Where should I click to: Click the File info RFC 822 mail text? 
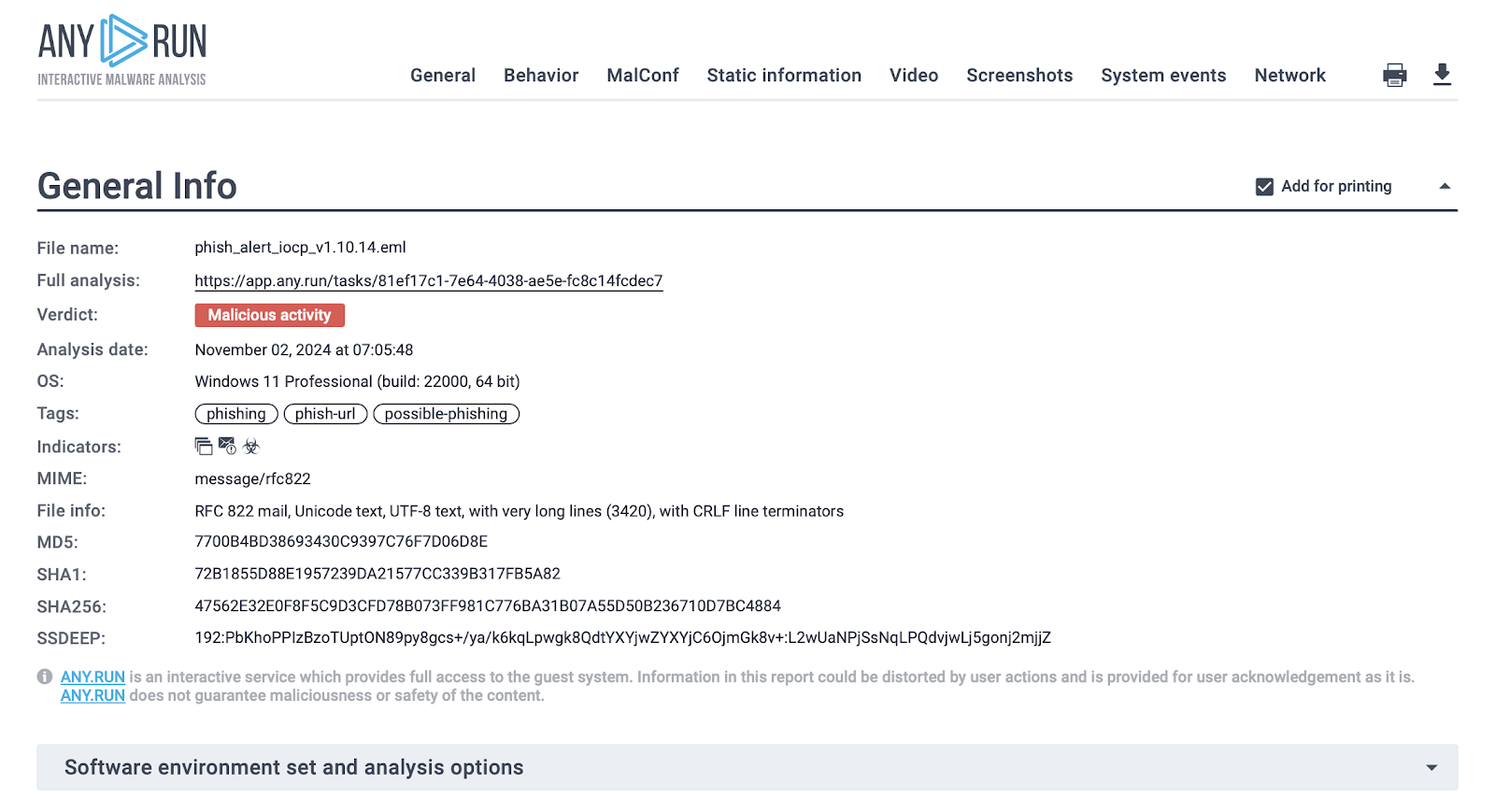coord(519,511)
